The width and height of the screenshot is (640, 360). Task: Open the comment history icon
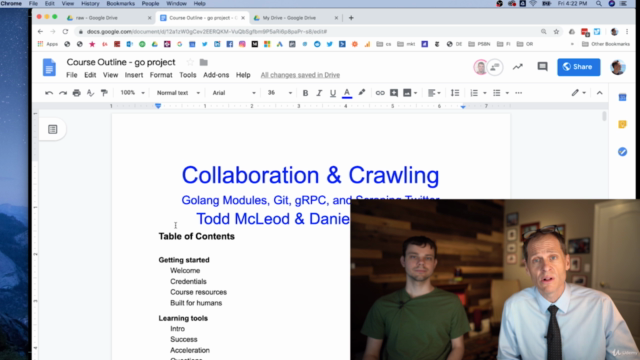pos(542,67)
